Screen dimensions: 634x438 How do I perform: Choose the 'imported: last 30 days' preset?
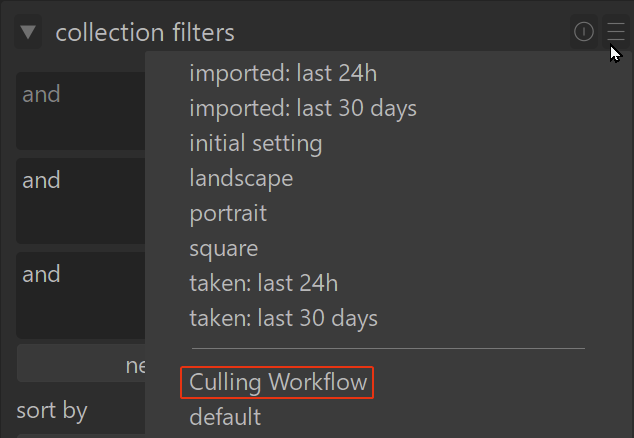303,108
